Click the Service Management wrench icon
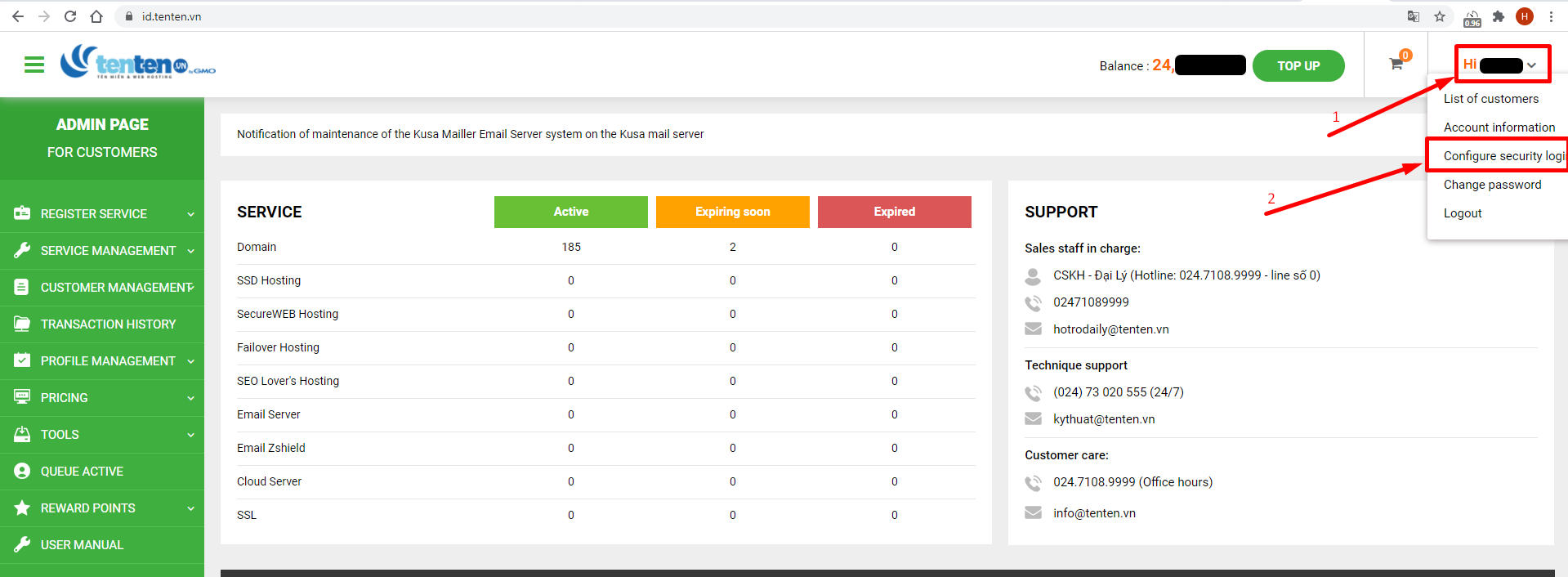The image size is (1568, 577). point(22,250)
